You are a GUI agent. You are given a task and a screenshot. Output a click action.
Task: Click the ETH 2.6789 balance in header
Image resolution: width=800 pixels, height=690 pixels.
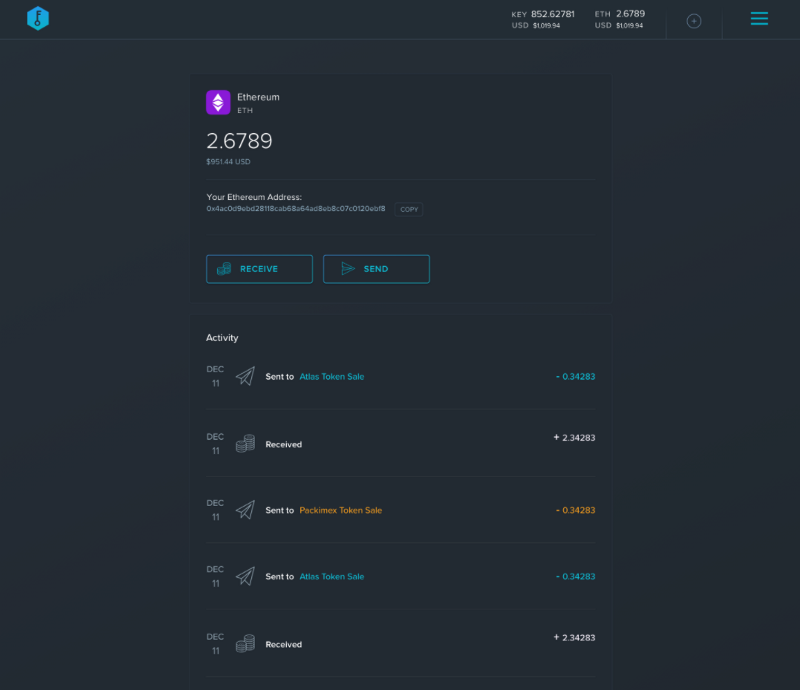coord(620,14)
